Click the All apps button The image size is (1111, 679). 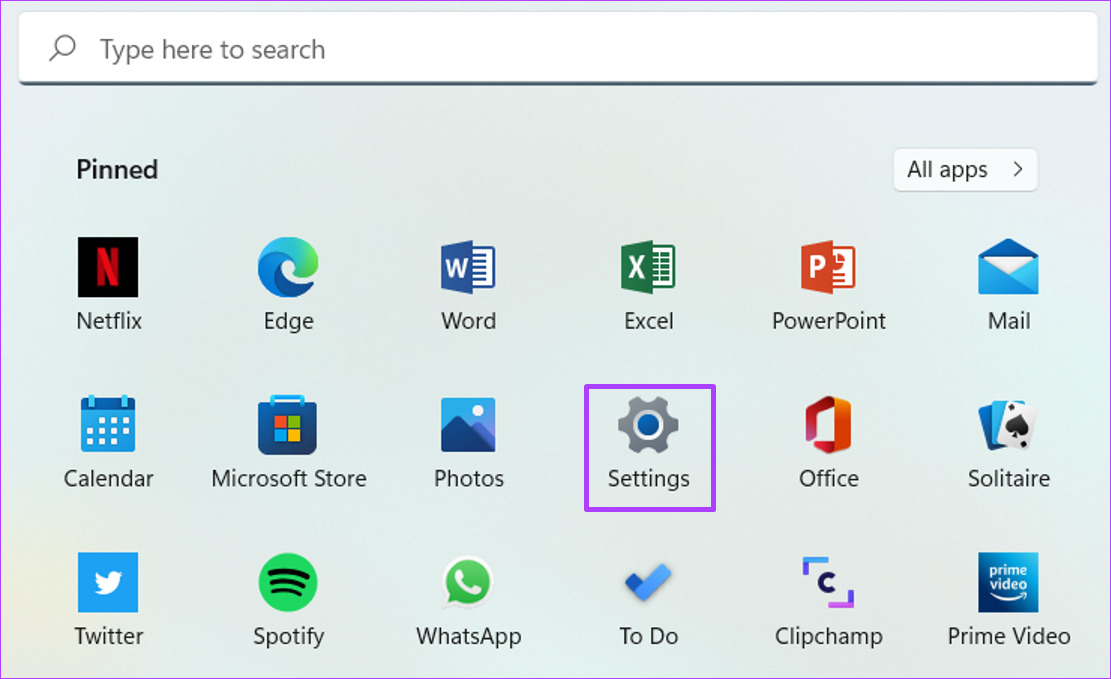point(966,169)
